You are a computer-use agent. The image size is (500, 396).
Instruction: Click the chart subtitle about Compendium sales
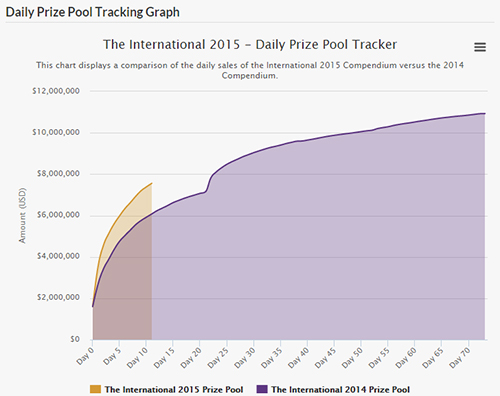click(250, 70)
